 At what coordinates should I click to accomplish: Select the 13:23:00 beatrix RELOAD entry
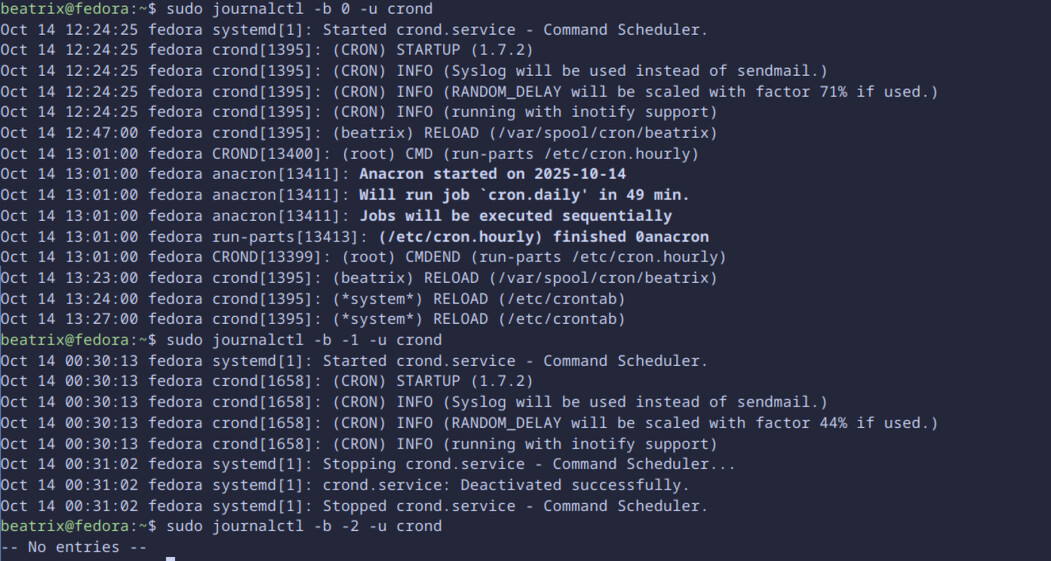tap(358, 278)
